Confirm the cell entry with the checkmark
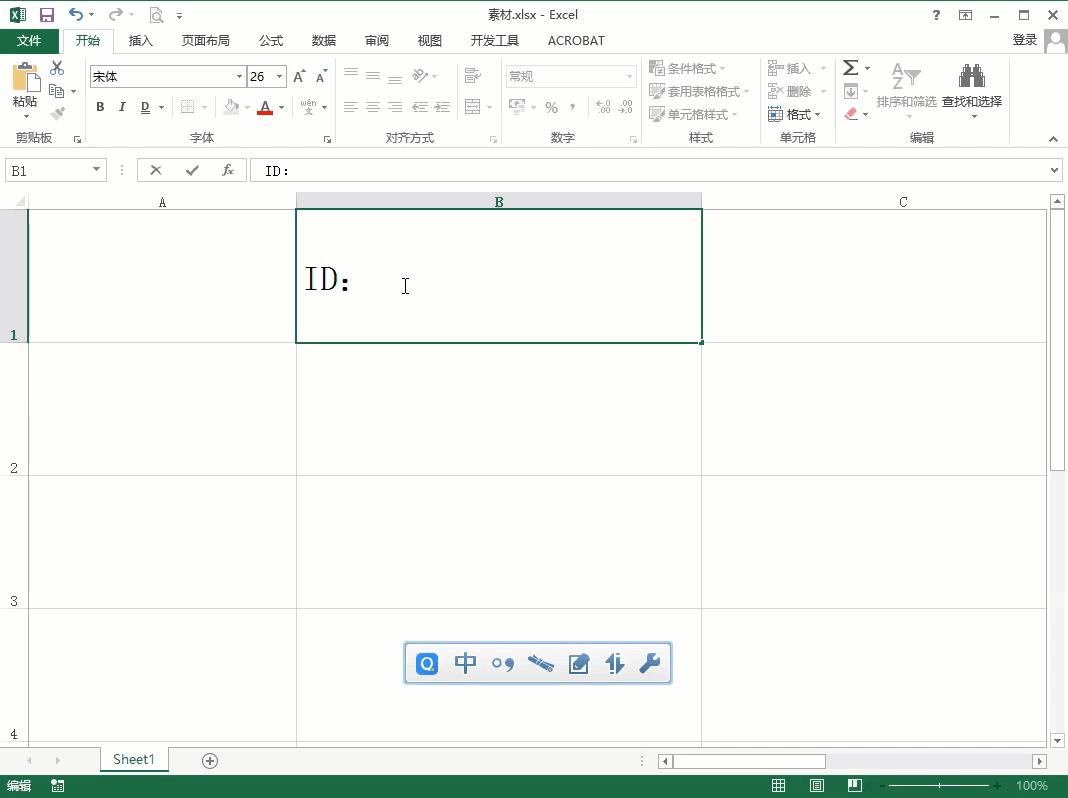The width and height of the screenshot is (1068, 798). click(192, 170)
